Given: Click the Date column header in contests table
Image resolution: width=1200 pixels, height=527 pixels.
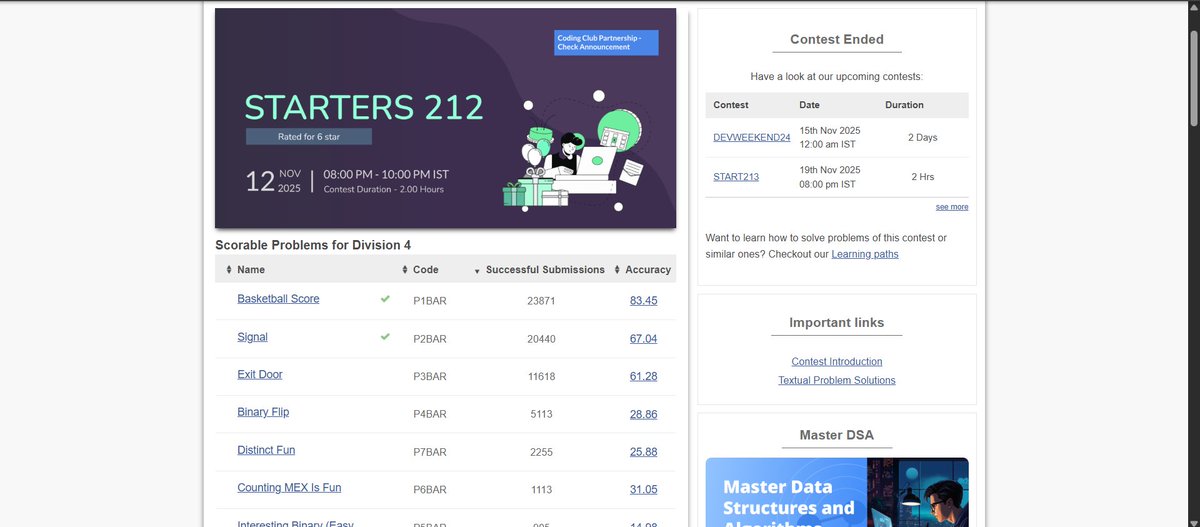Looking at the screenshot, I should click(810, 105).
